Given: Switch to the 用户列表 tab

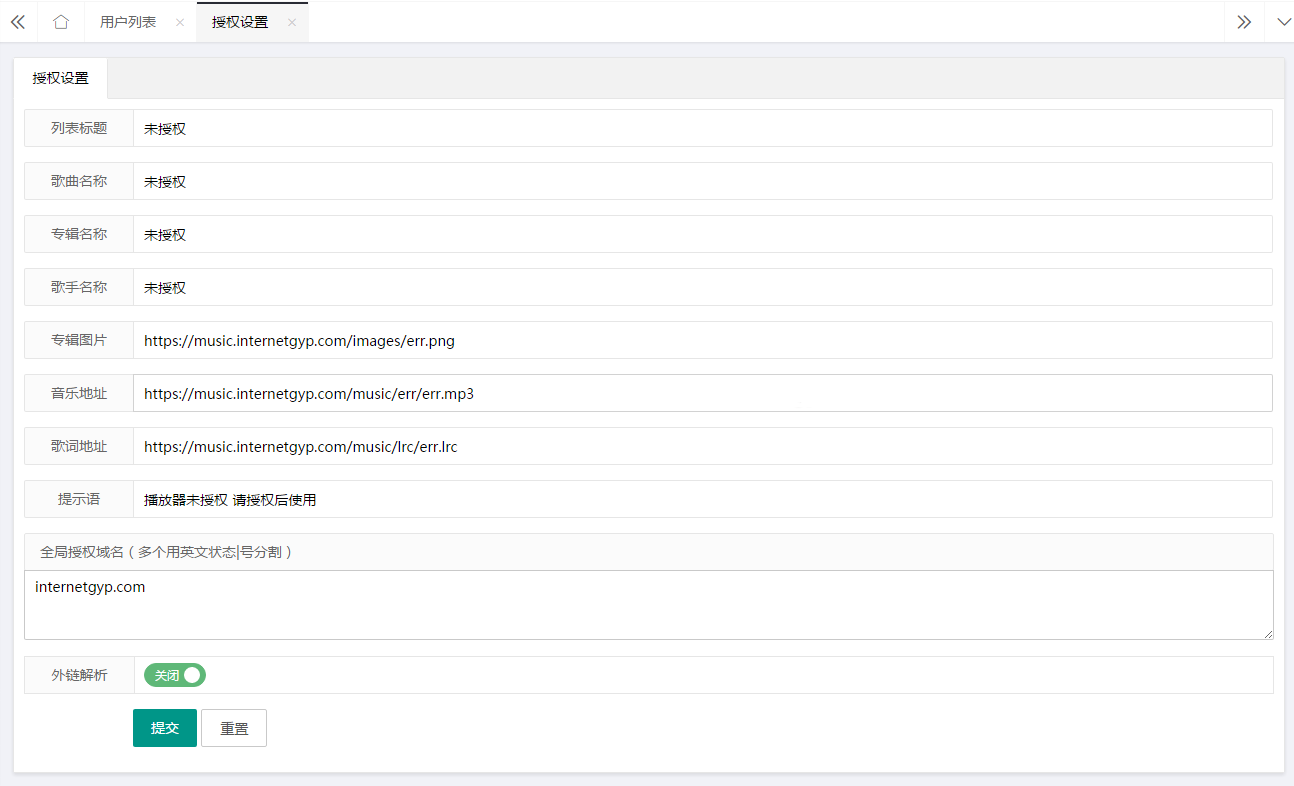Looking at the screenshot, I should 128,22.
